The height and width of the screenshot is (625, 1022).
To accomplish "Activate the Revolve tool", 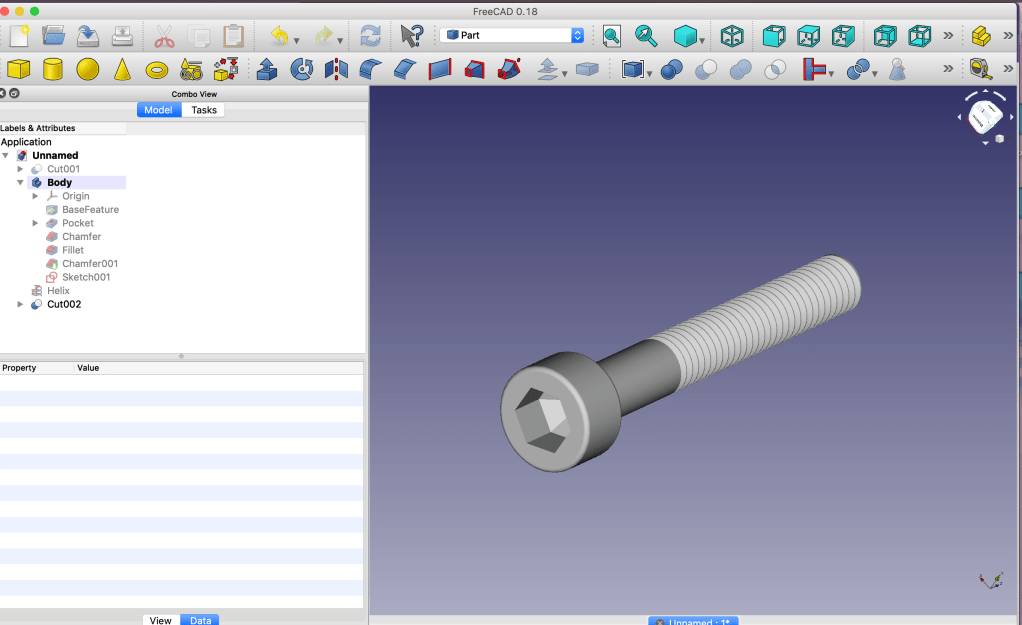I will tap(301, 69).
